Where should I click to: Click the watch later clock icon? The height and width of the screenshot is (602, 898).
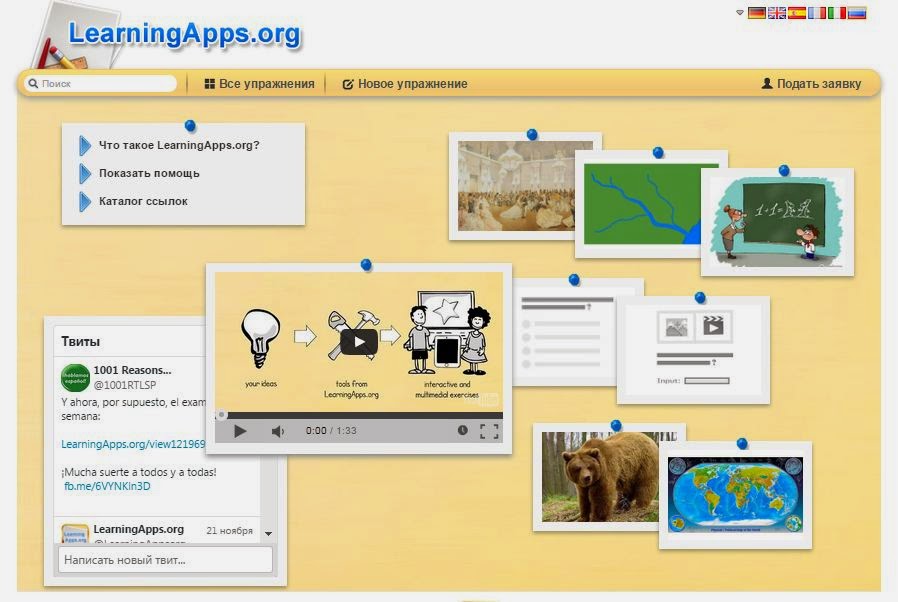(462, 430)
